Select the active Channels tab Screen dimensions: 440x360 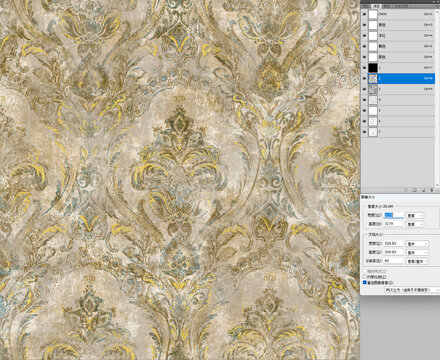[x=376, y=6]
